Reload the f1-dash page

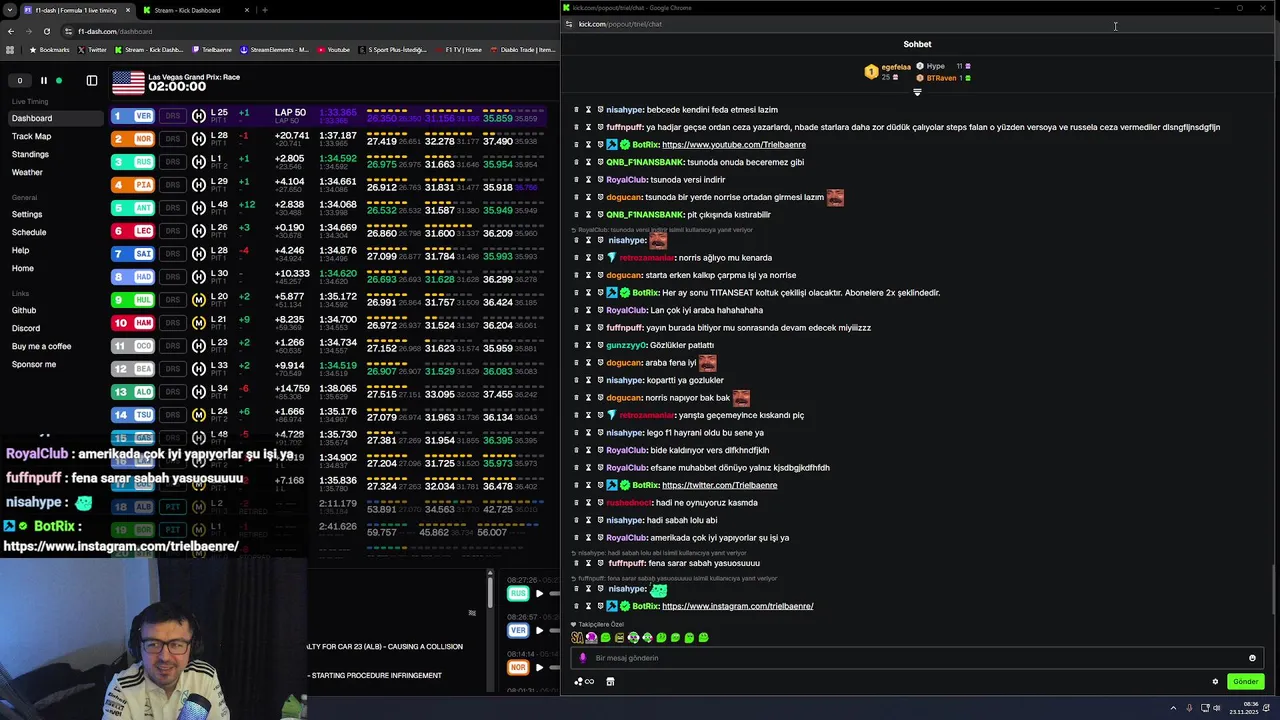pos(46,31)
